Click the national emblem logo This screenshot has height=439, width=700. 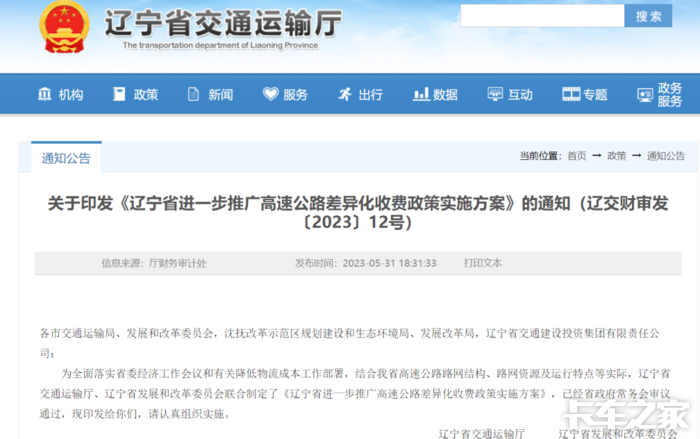(x=64, y=27)
